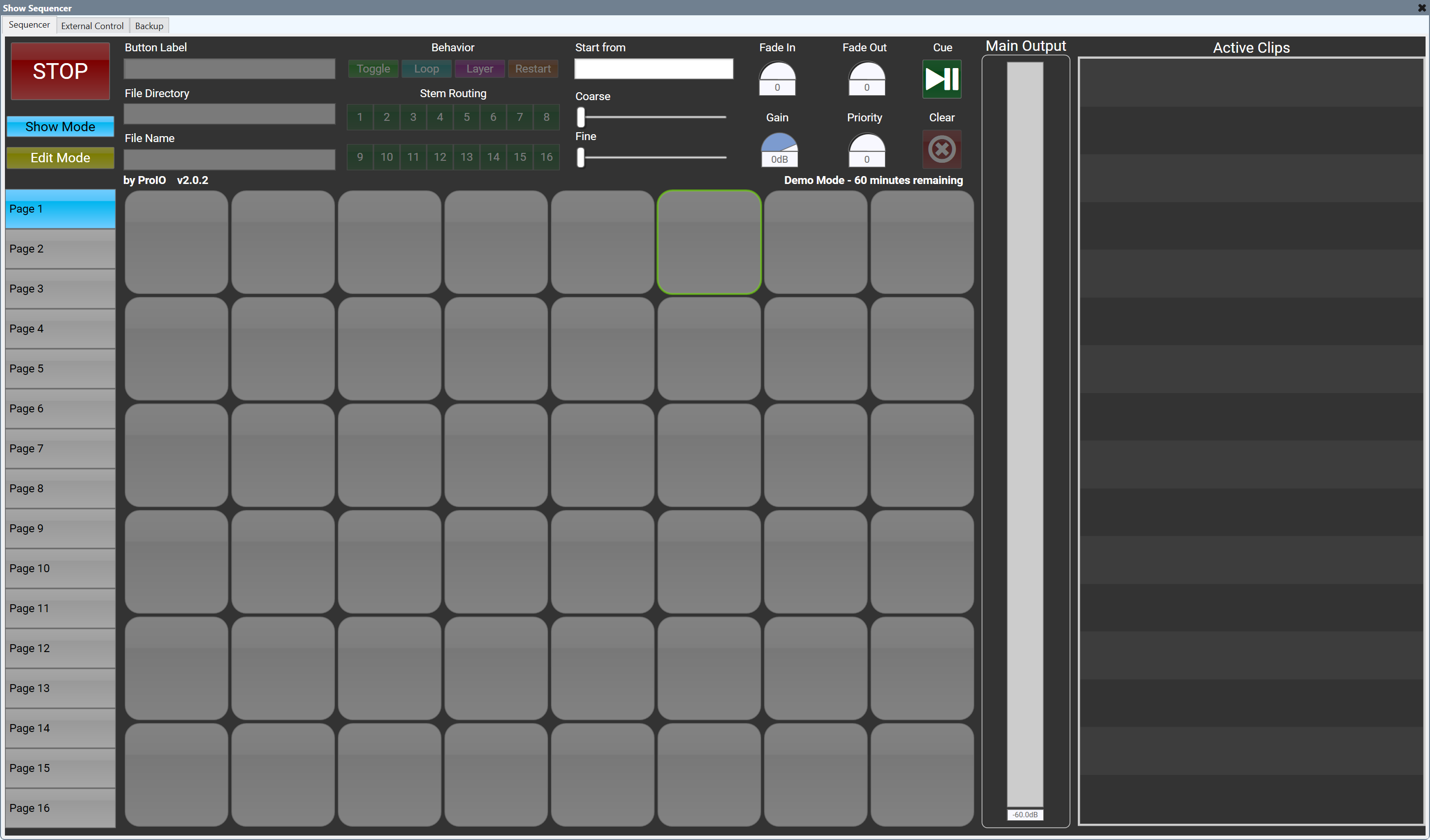Screen dimensions: 1430x840
Task: Click the Coarse slider handle
Action: click(x=581, y=117)
